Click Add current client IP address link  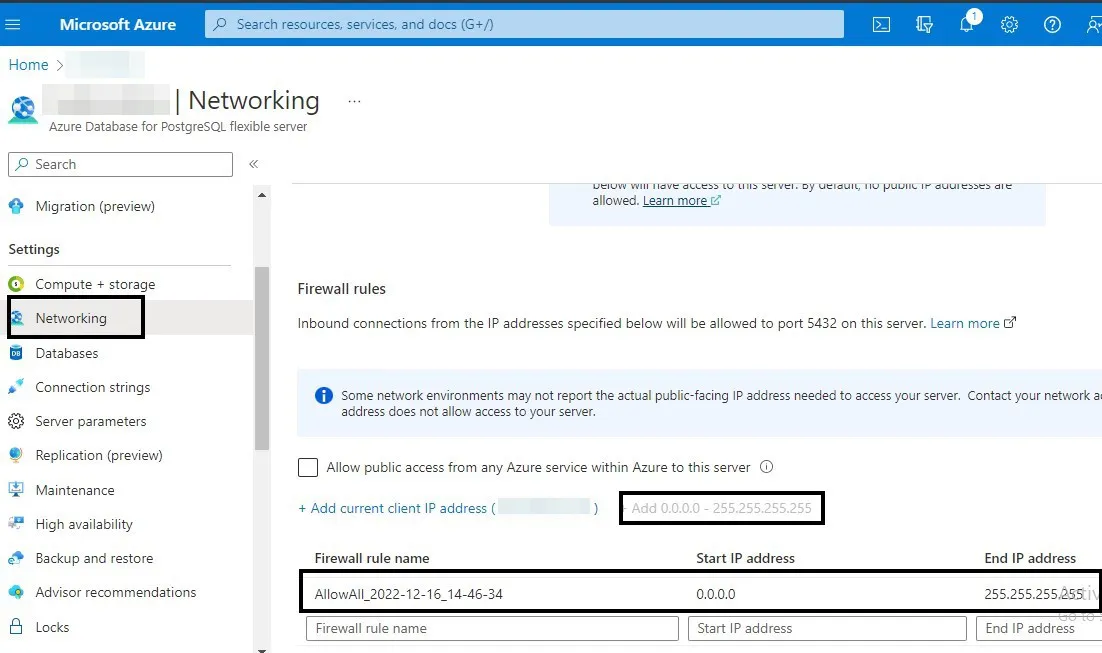tap(448, 508)
